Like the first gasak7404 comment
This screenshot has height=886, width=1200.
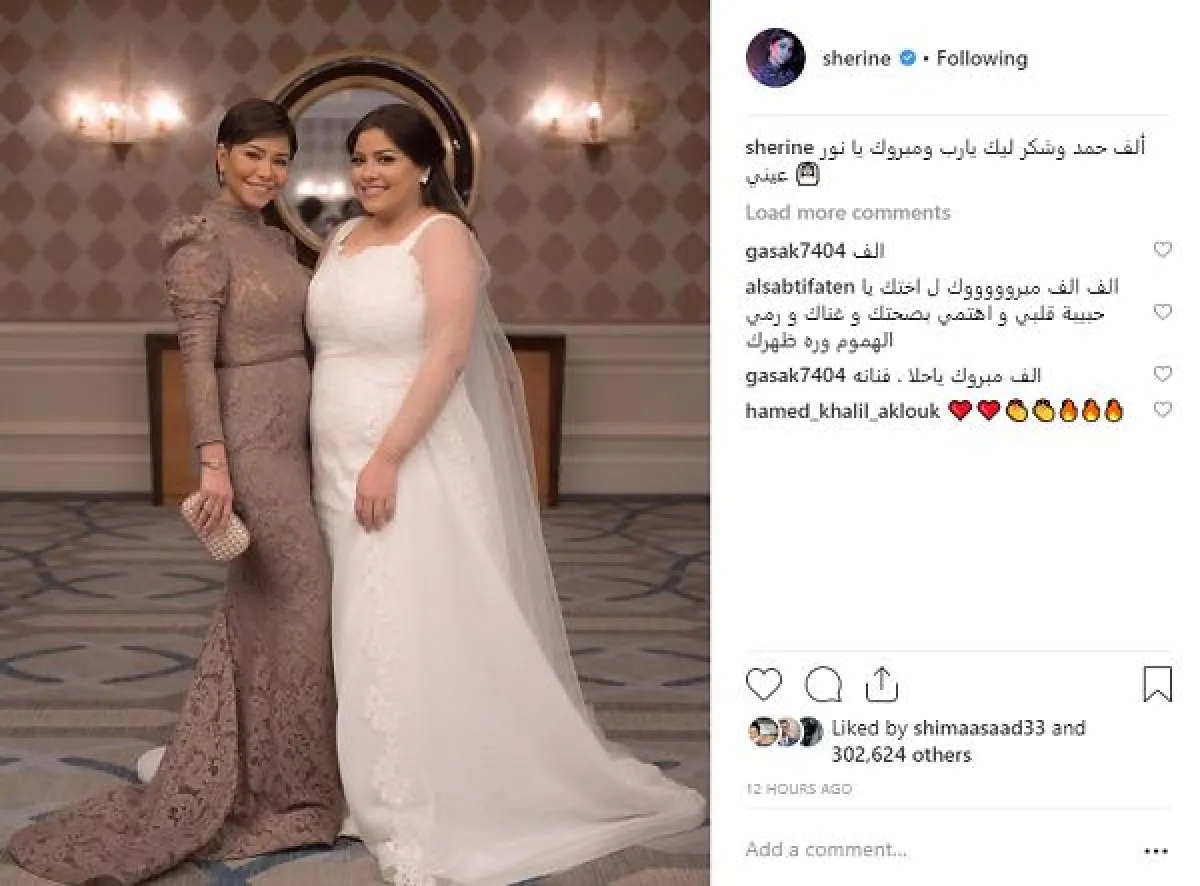coord(1162,251)
